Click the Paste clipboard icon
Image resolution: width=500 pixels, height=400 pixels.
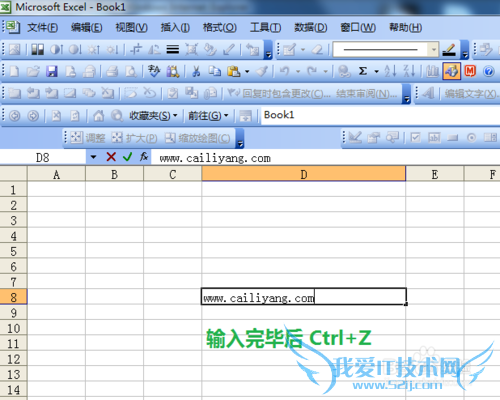point(234,71)
